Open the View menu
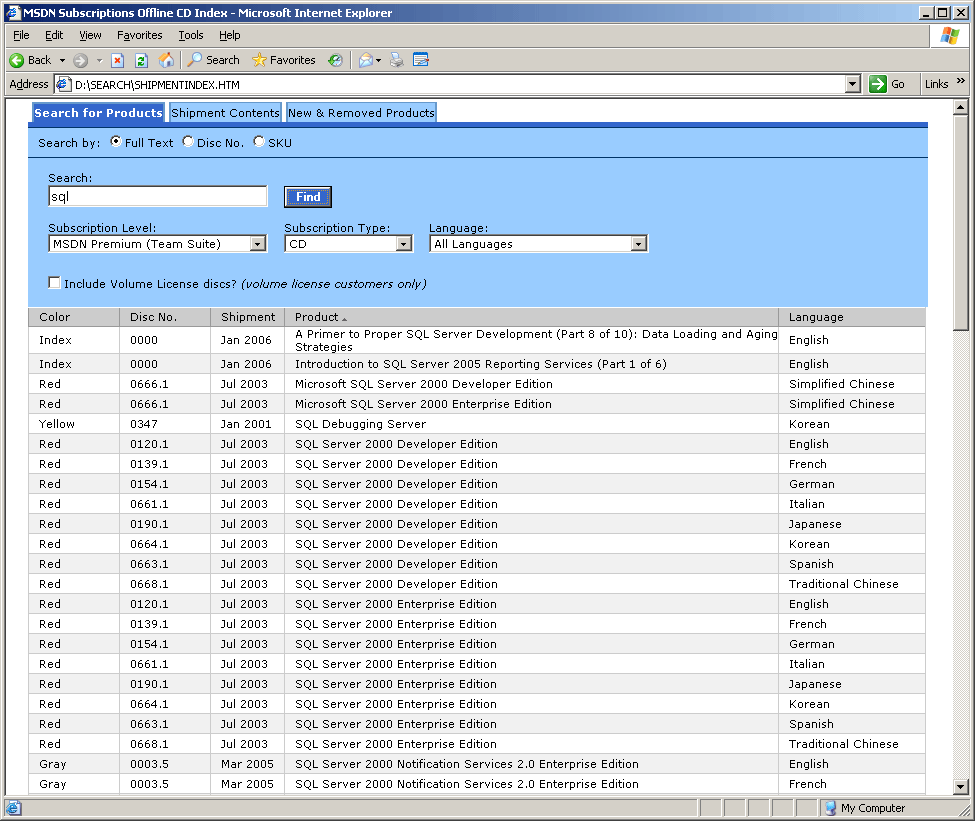 pyautogui.click(x=90, y=35)
